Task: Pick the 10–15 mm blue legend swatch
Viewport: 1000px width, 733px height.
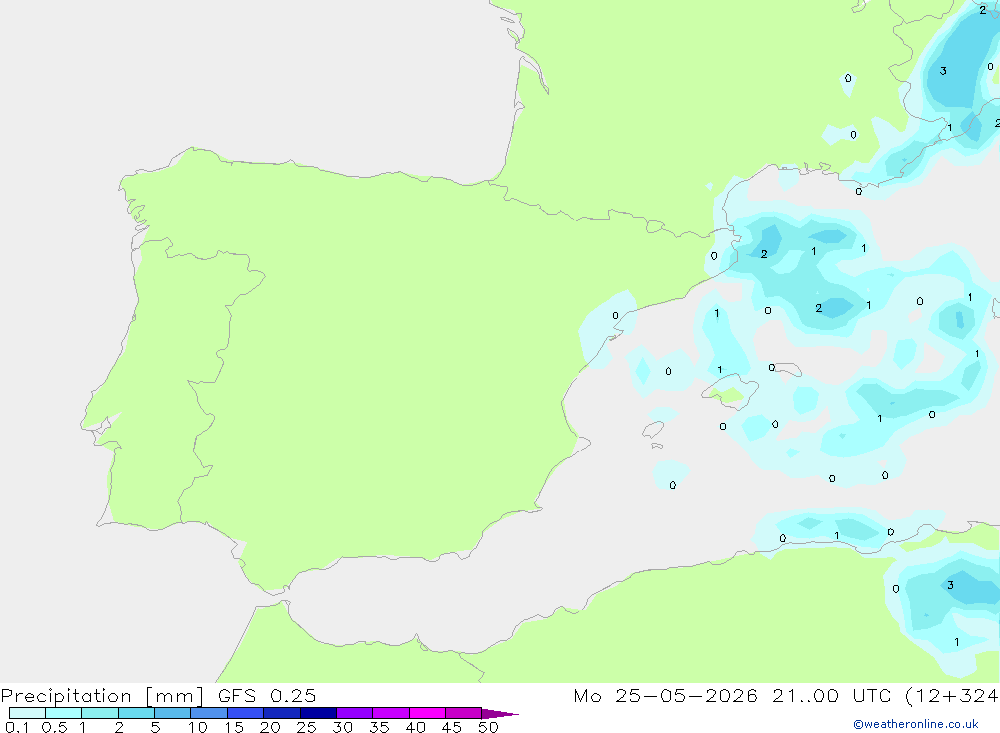Action: pyautogui.click(x=209, y=713)
